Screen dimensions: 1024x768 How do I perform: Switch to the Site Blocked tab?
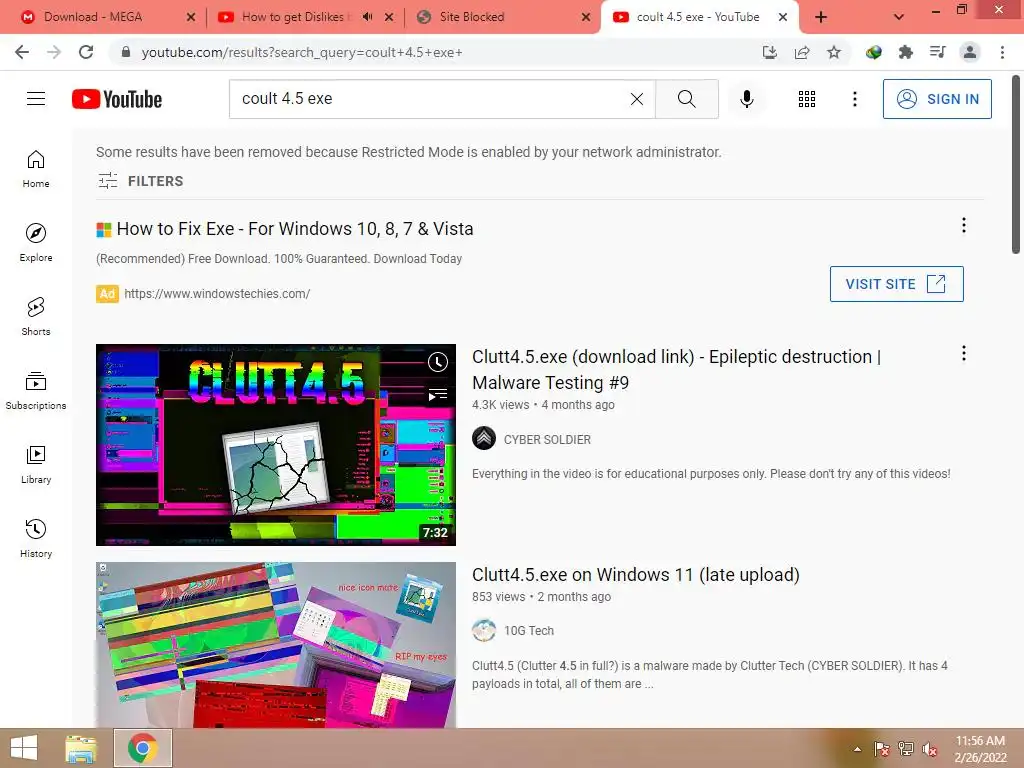click(472, 17)
